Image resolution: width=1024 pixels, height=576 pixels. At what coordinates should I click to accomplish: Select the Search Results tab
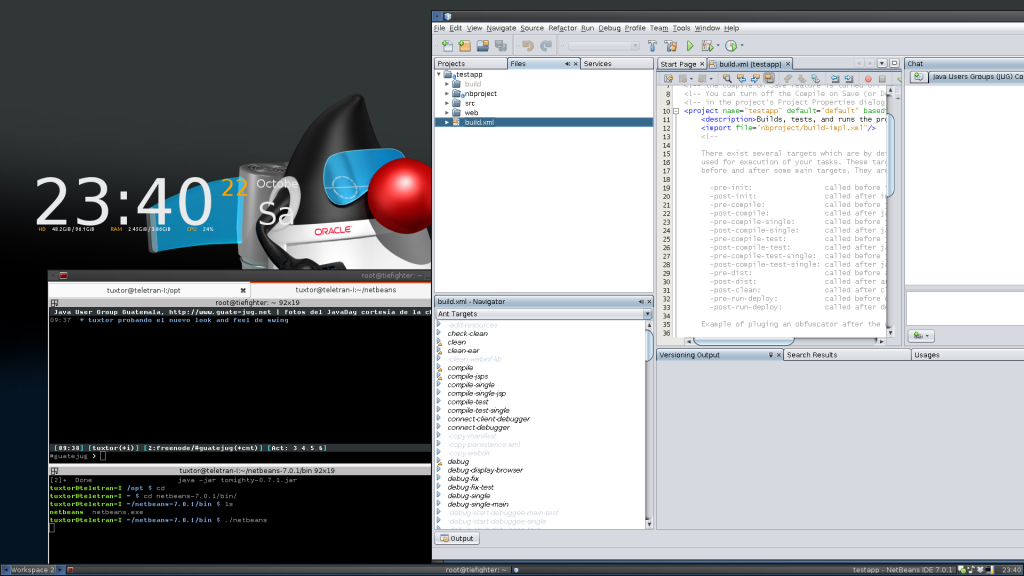tap(812, 355)
